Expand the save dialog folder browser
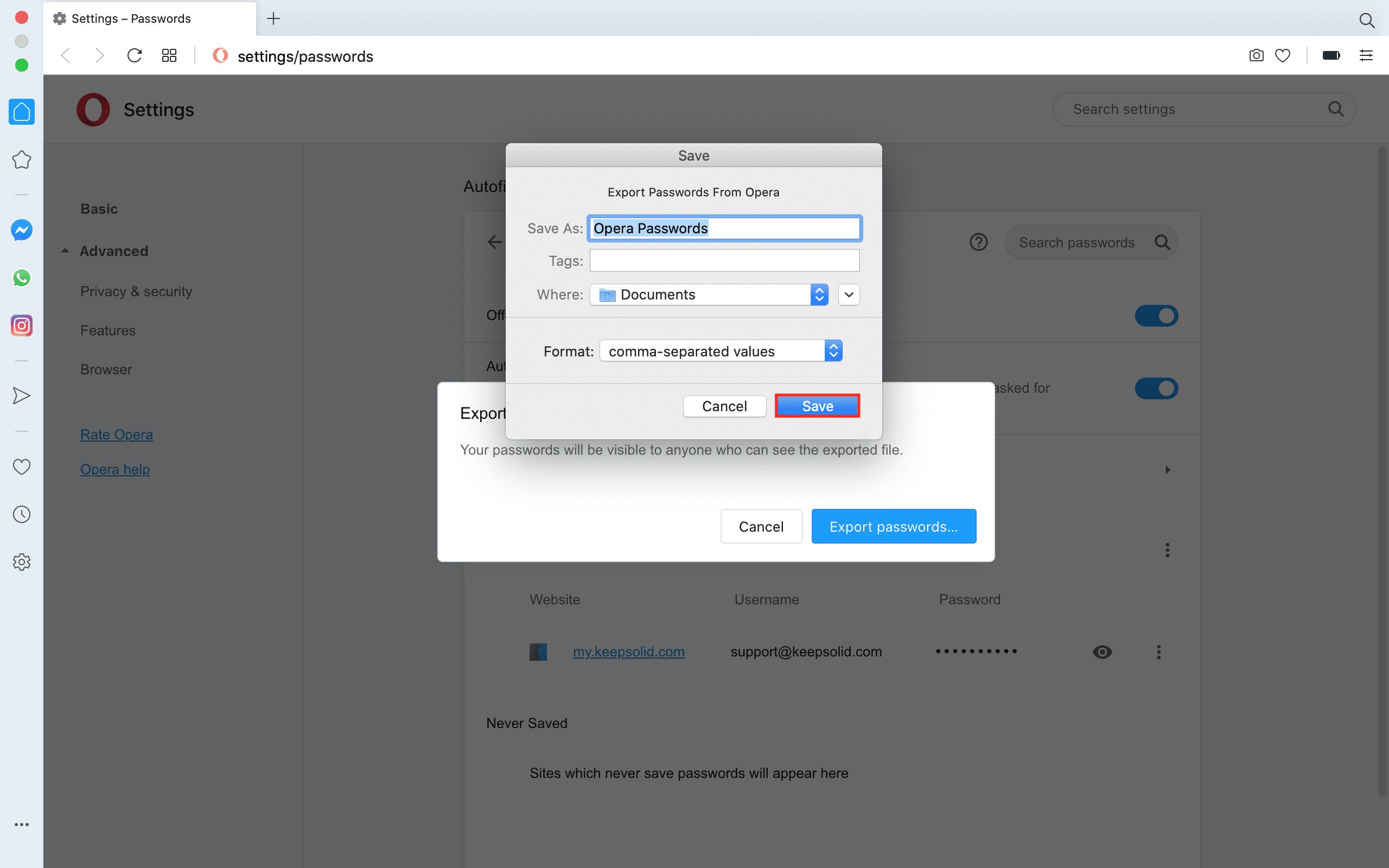The image size is (1389, 868). (x=849, y=295)
